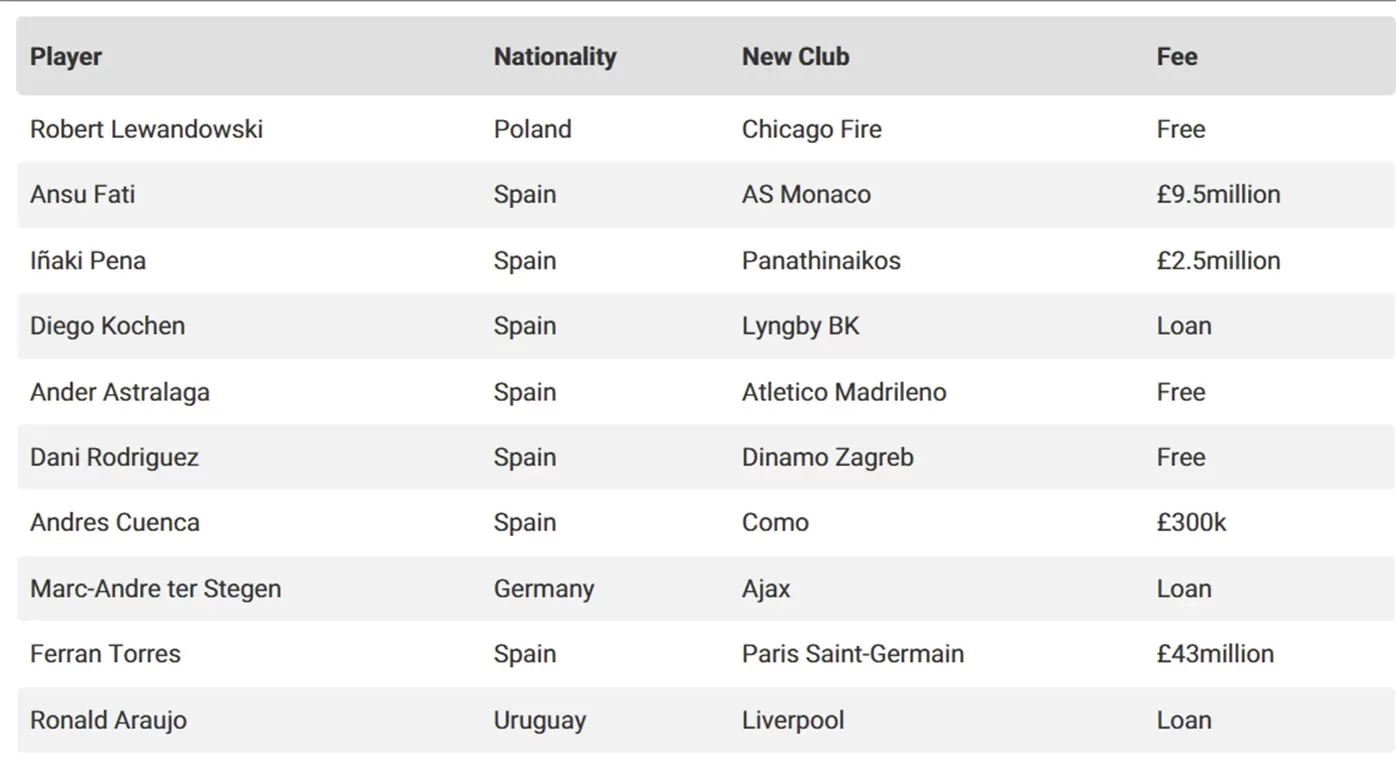
Task: Click the £300k fee for Andres Cuenca
Action: (1191, 522)
